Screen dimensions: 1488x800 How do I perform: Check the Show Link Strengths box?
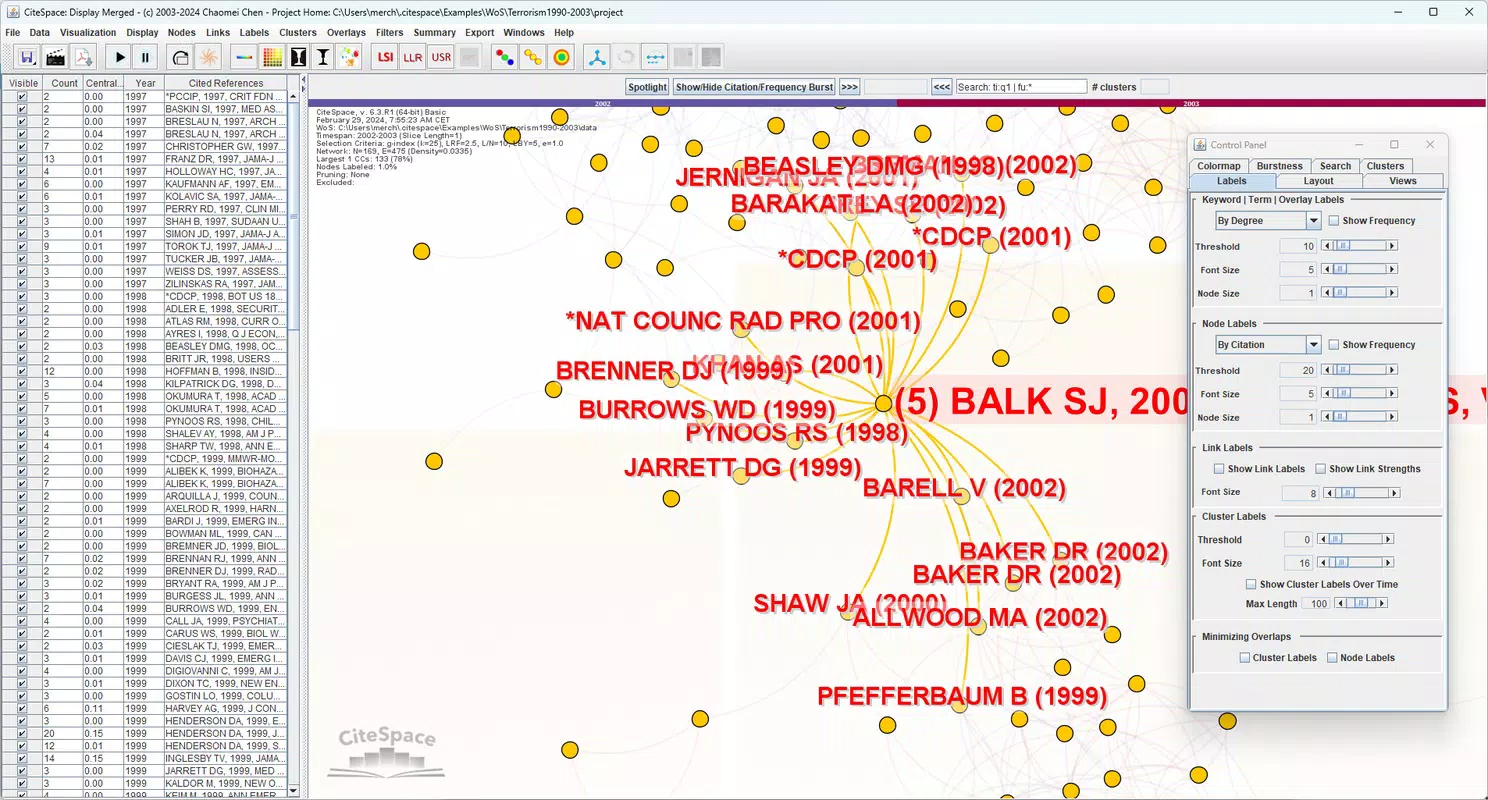pos(1321,469)
